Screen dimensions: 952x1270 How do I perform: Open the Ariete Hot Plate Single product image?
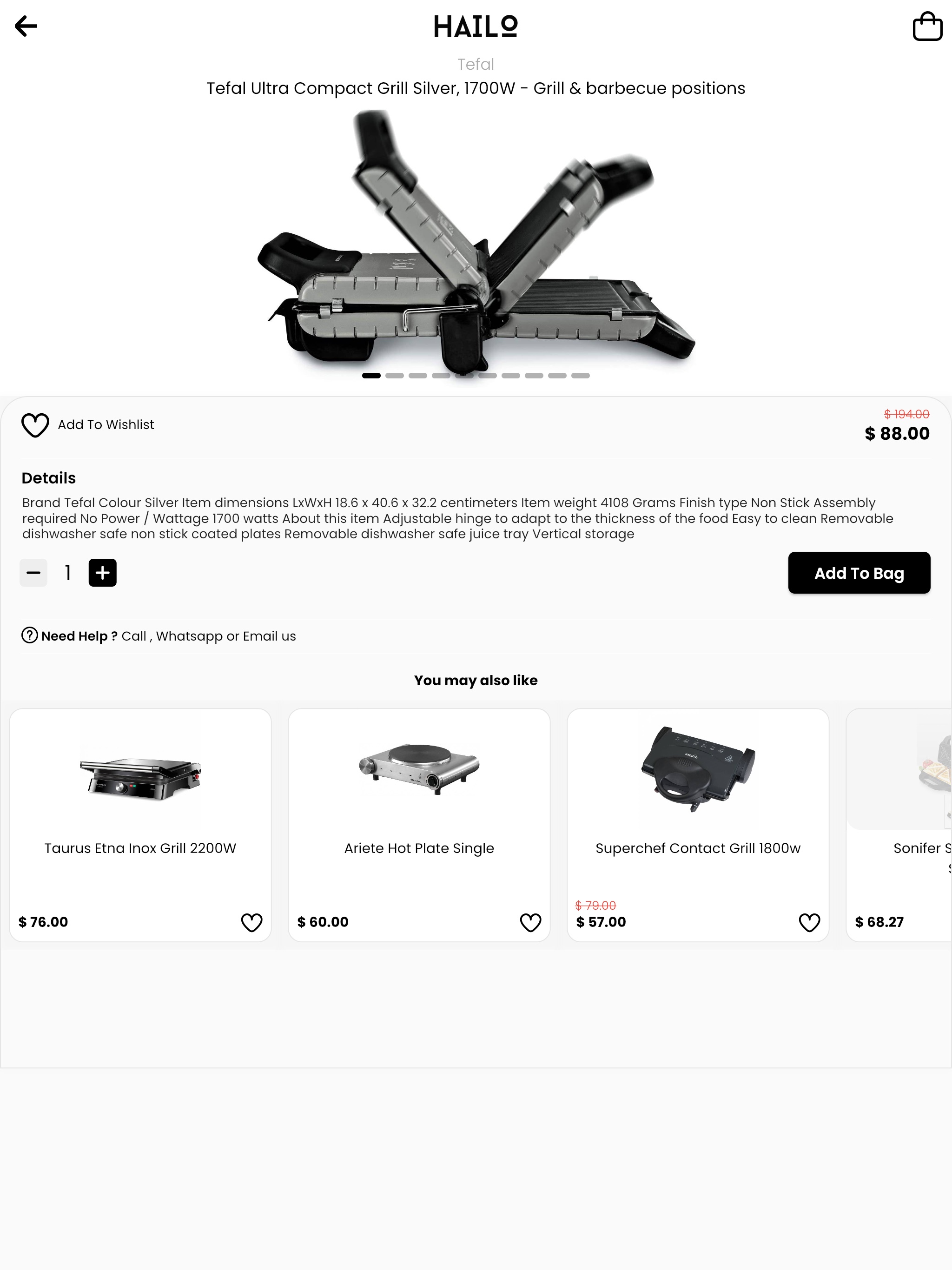click(419, 769)
